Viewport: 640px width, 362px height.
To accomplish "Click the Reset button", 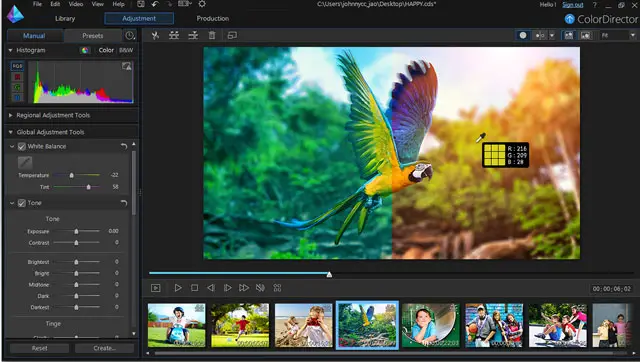I will pos(39,348).
